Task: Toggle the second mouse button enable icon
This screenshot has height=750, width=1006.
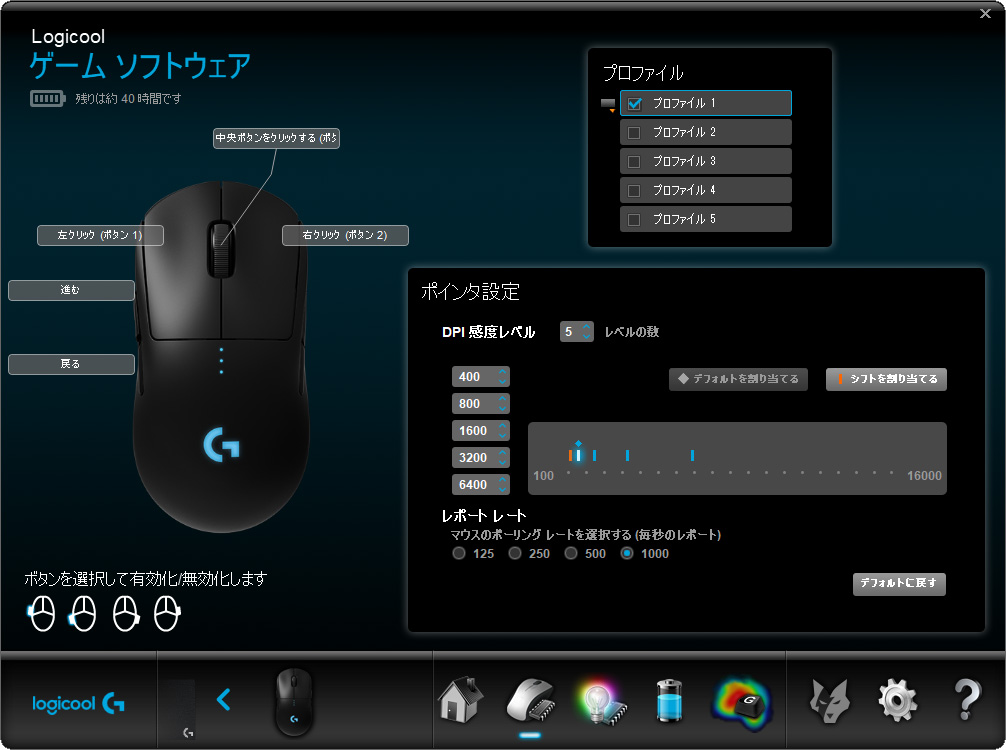Action: pos(83,613)
